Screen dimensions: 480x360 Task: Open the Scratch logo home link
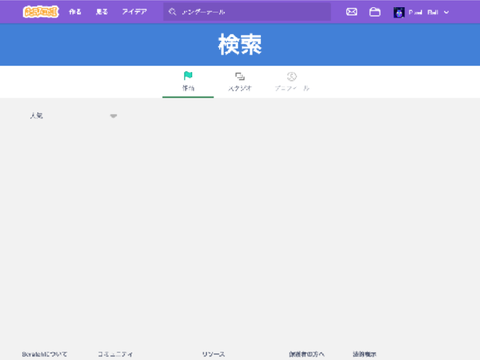(41, 12)
